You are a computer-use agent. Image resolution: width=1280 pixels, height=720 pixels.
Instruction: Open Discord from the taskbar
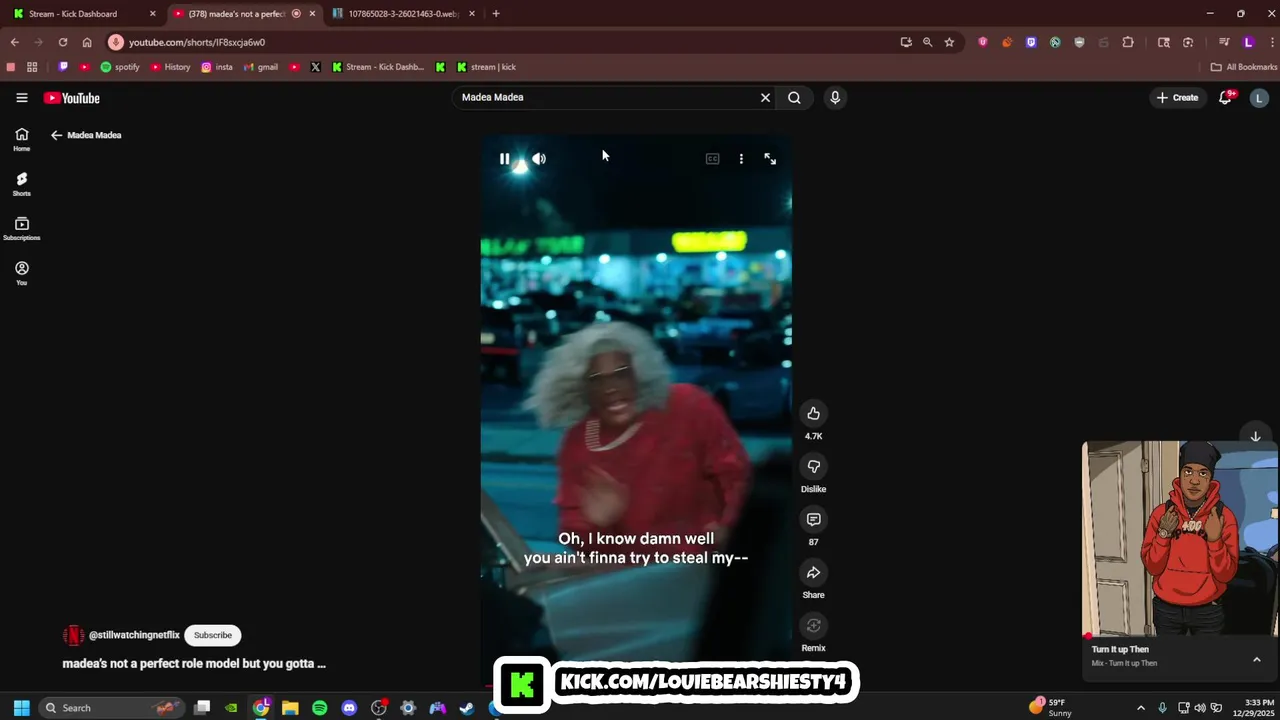[349, 708]
